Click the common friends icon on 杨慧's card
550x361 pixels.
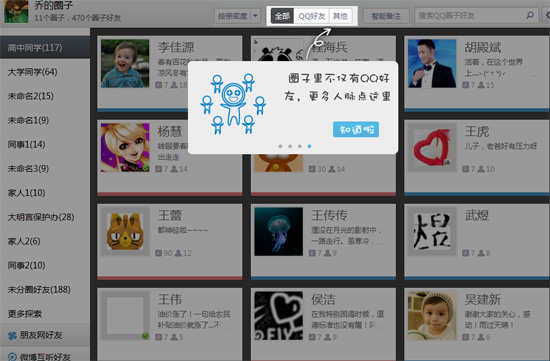[174, 169]
